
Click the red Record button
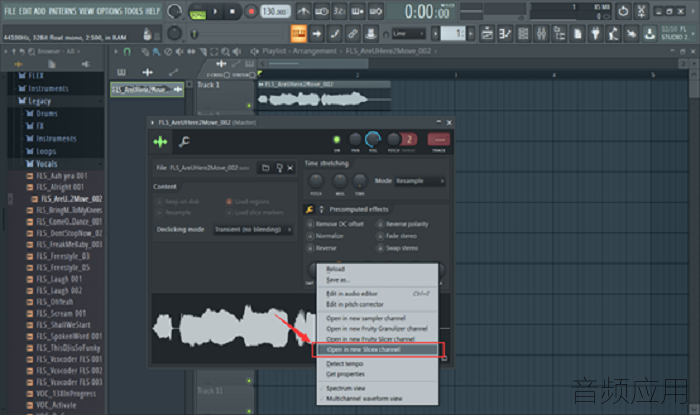(251, 12)
